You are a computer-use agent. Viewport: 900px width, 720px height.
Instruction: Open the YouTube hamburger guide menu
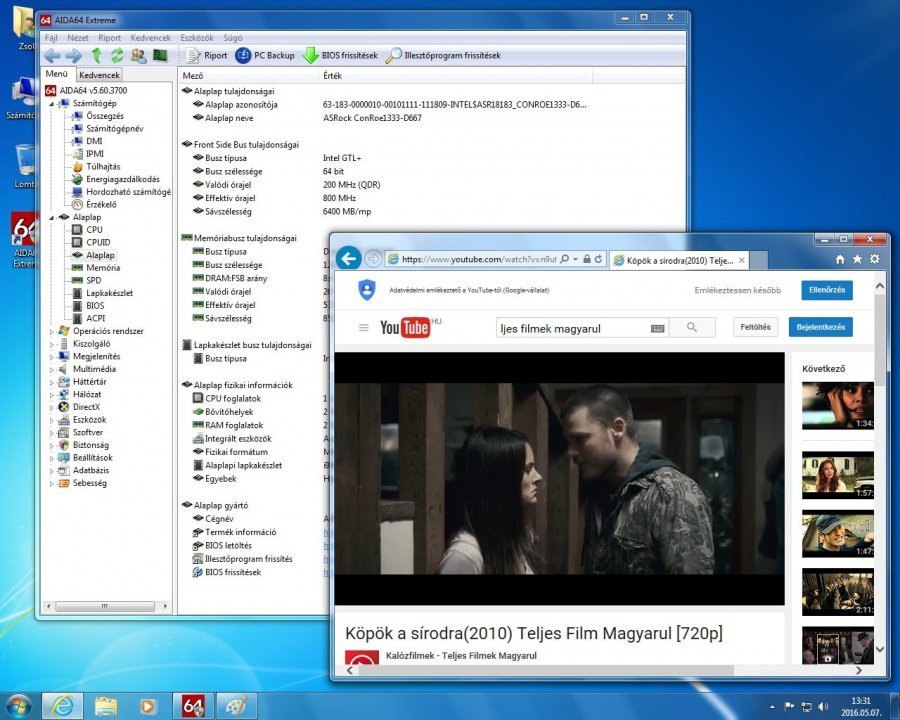pyautogui.click(x=363, y=327)
